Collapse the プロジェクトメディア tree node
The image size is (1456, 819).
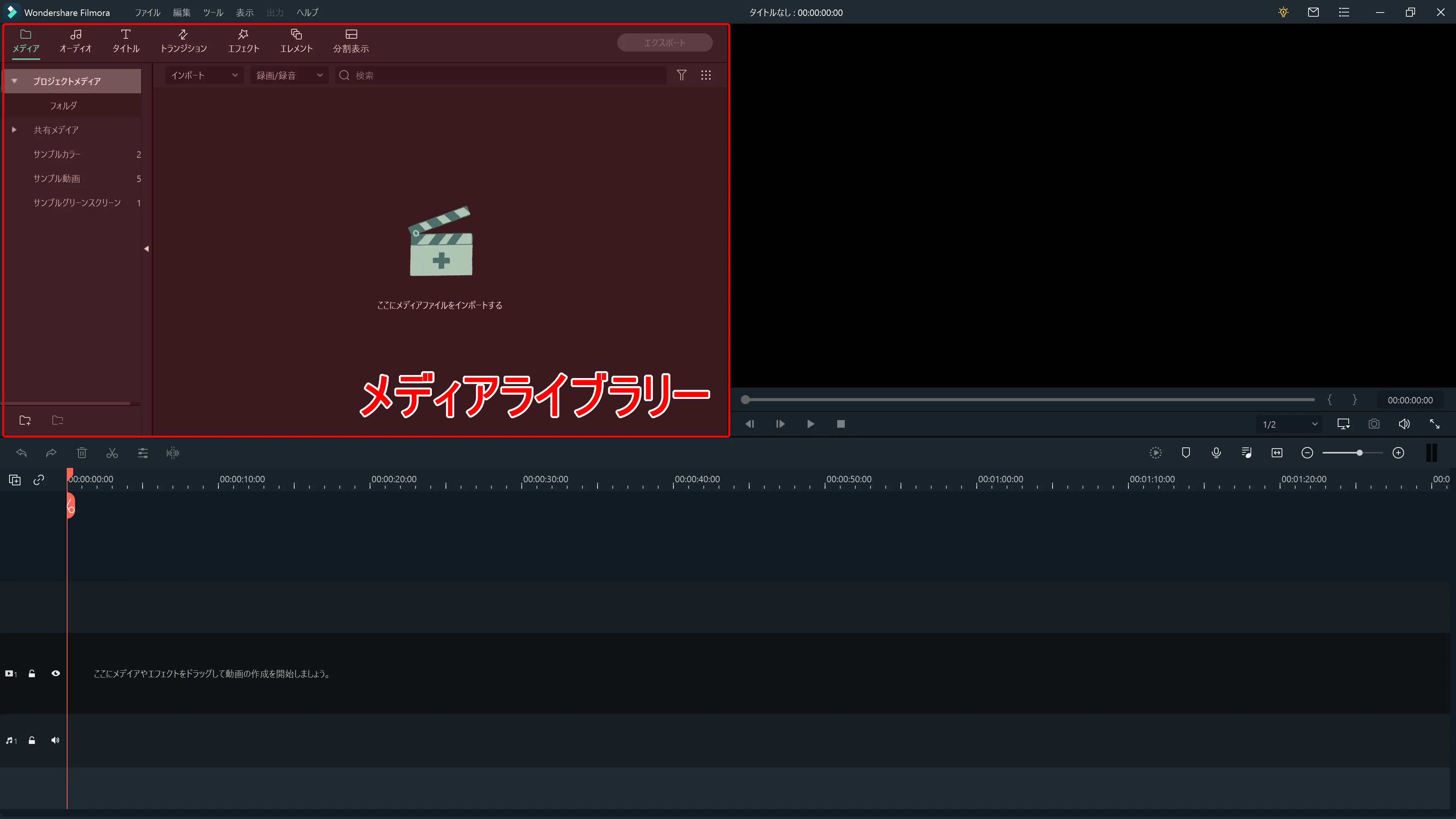[x=14, y=82]
